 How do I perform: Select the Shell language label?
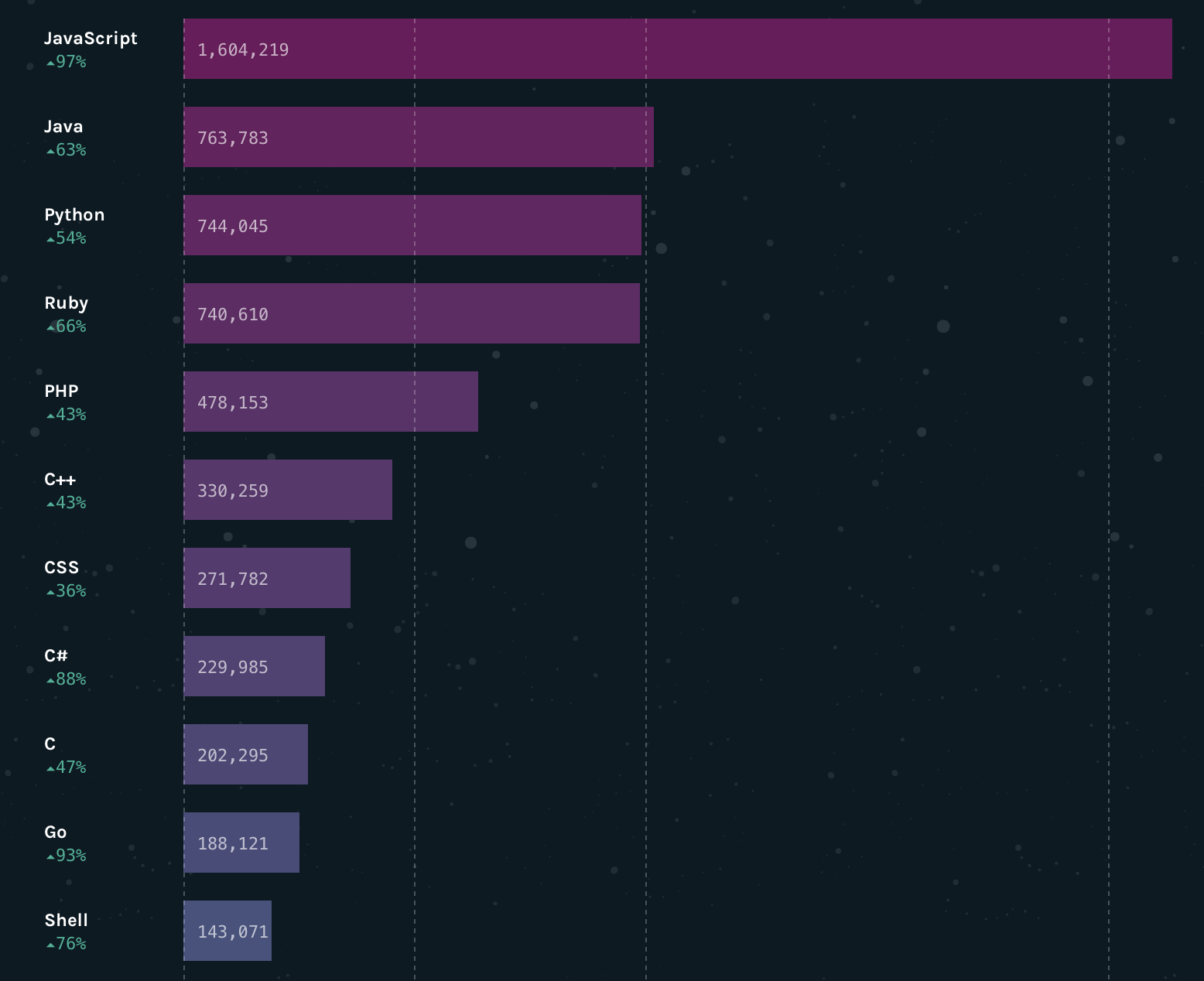tap(66, 921)
